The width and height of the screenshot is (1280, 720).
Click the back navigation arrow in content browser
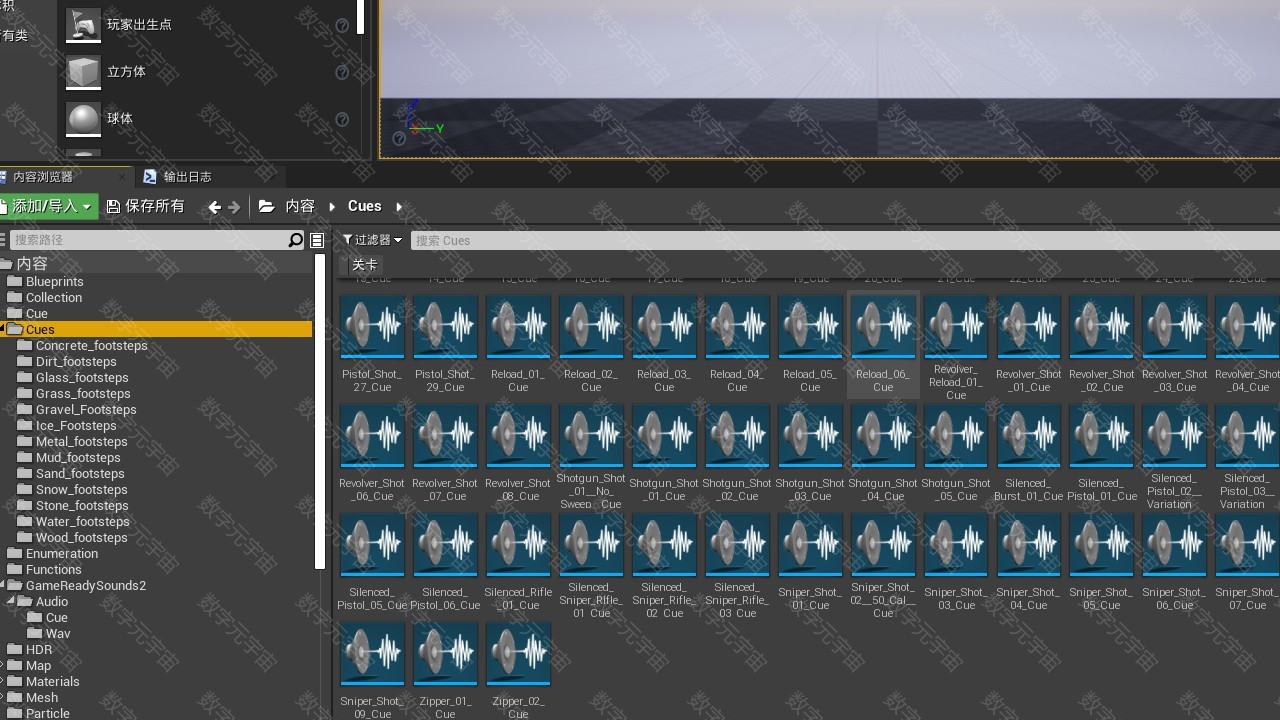pos(214,207)
